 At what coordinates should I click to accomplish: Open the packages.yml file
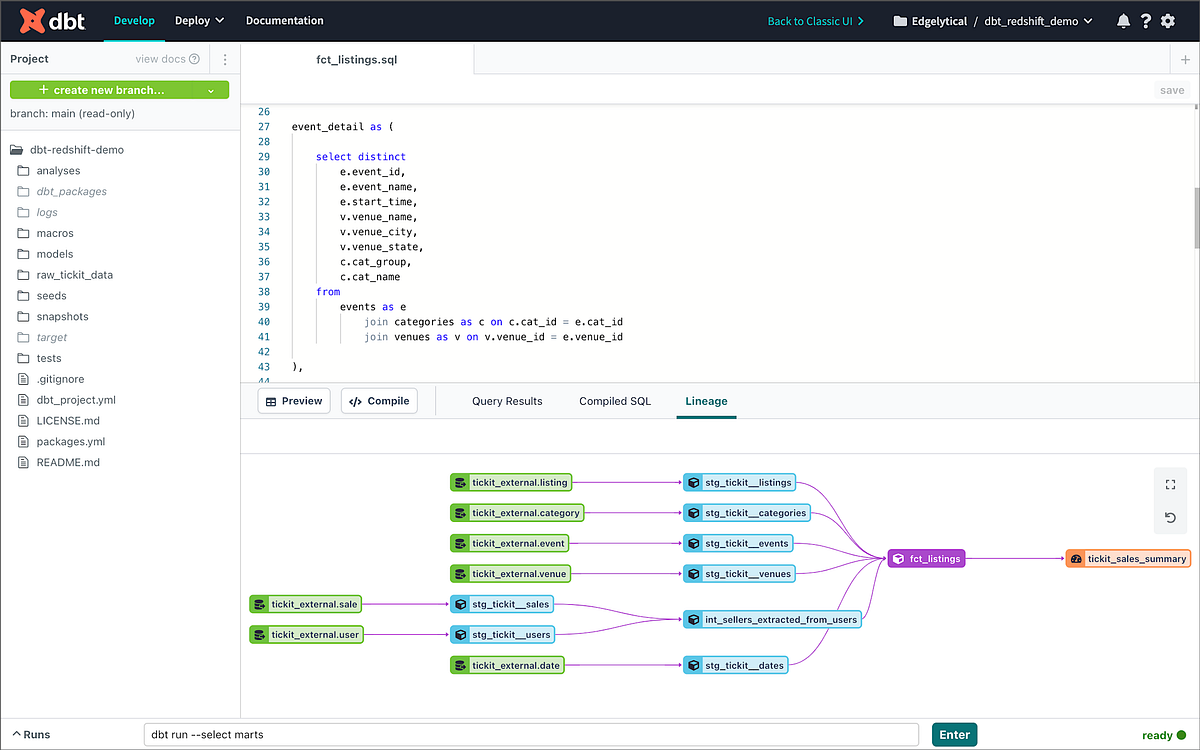coord(60,442)
